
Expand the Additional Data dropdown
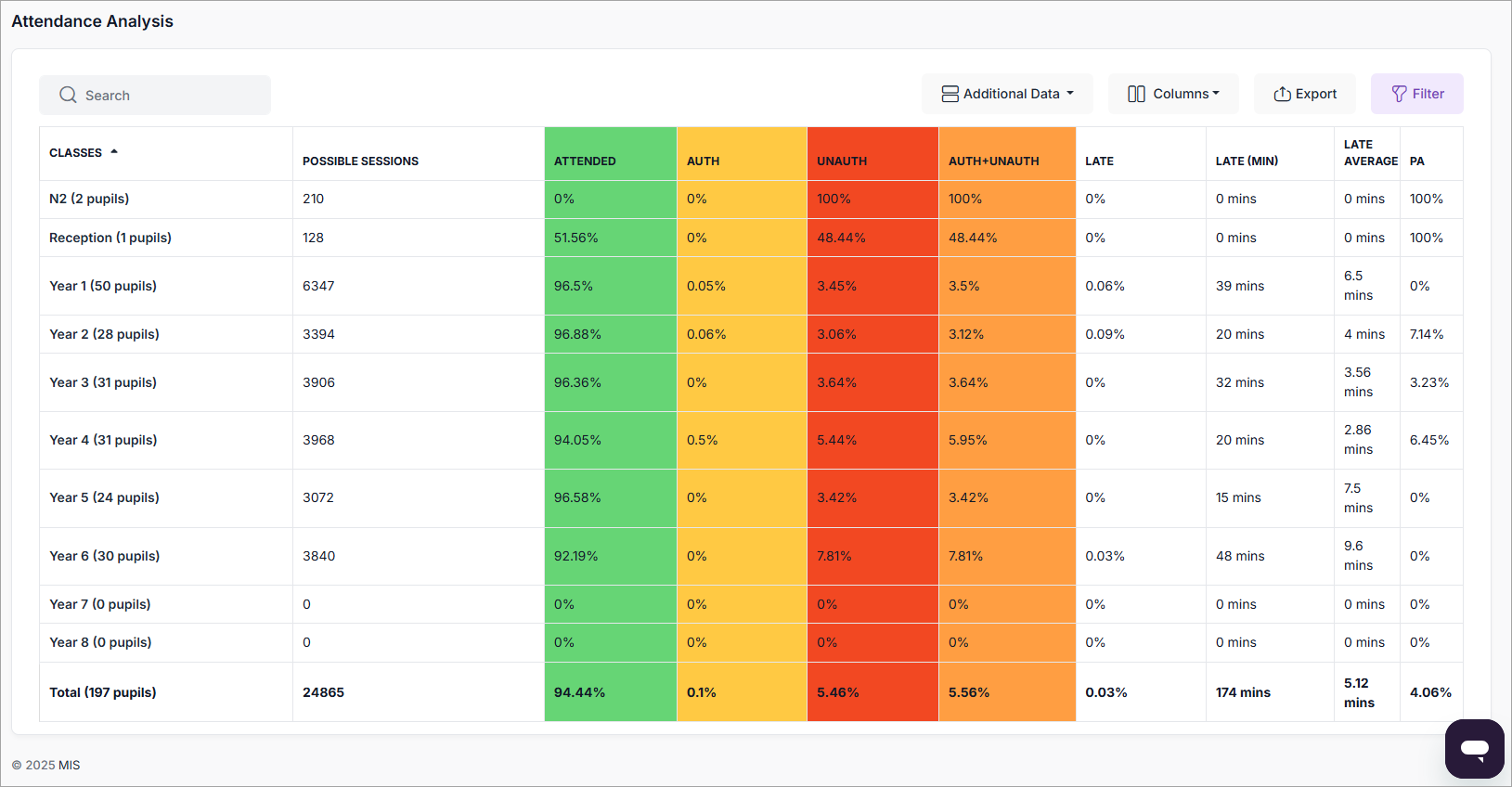click(1070, 94)
